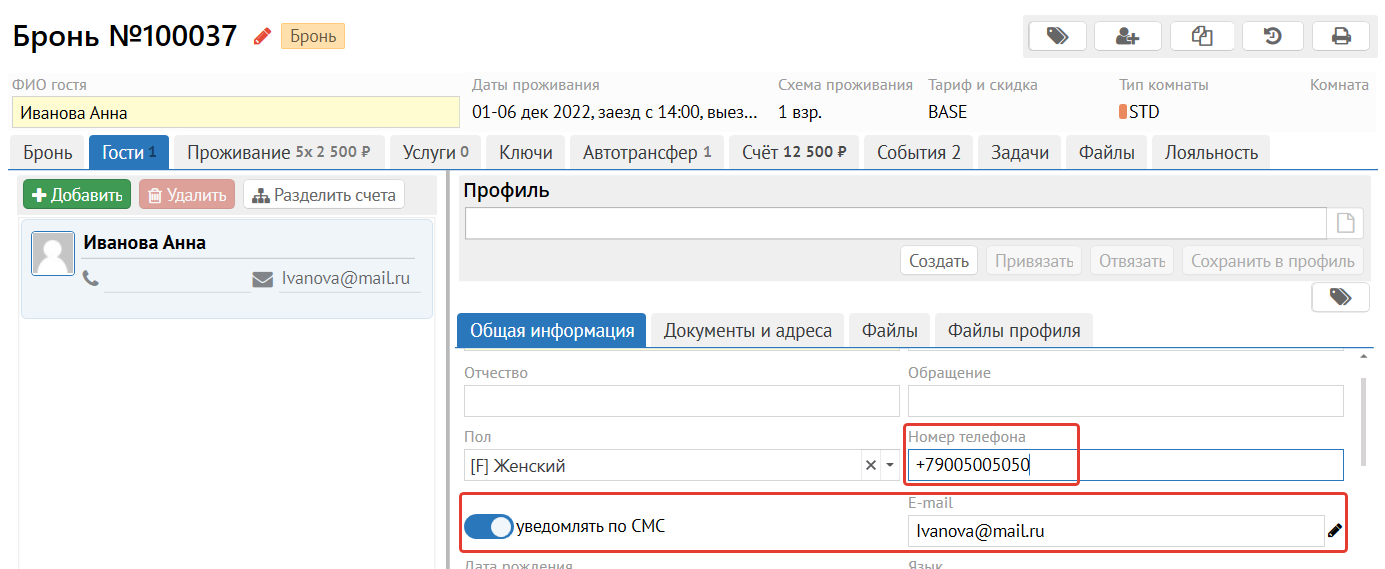The image size is (1385, 569).
Task: Clear the 'Пол' selection with X
Action: (x=870, y=466)
